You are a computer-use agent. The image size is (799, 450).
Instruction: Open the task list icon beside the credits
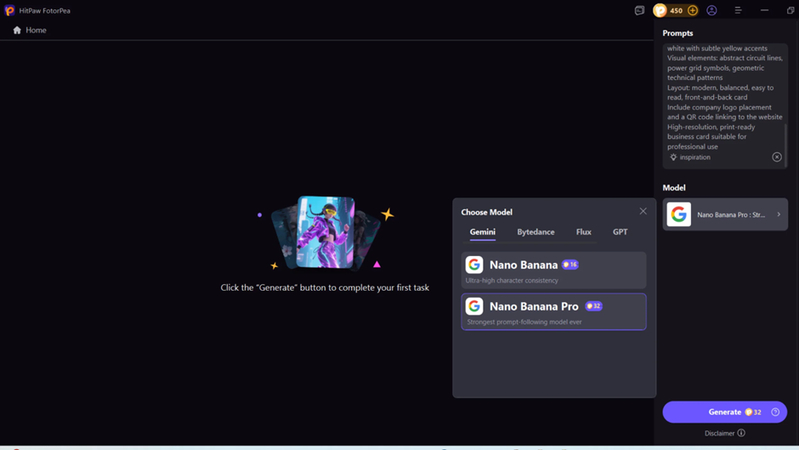pyautogui.click(x=639, y=10)
